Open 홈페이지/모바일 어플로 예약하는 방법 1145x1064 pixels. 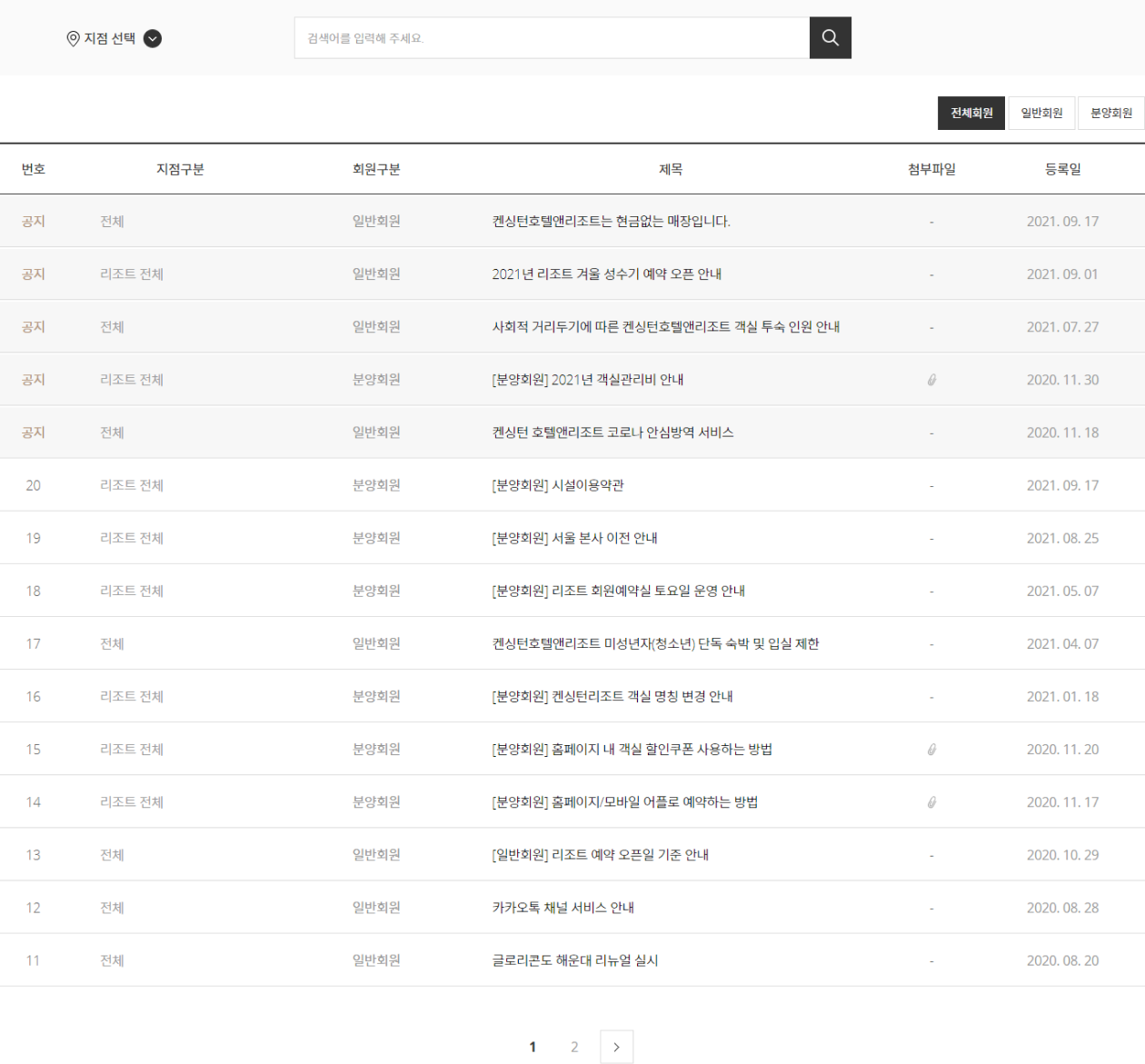[625, 801]
